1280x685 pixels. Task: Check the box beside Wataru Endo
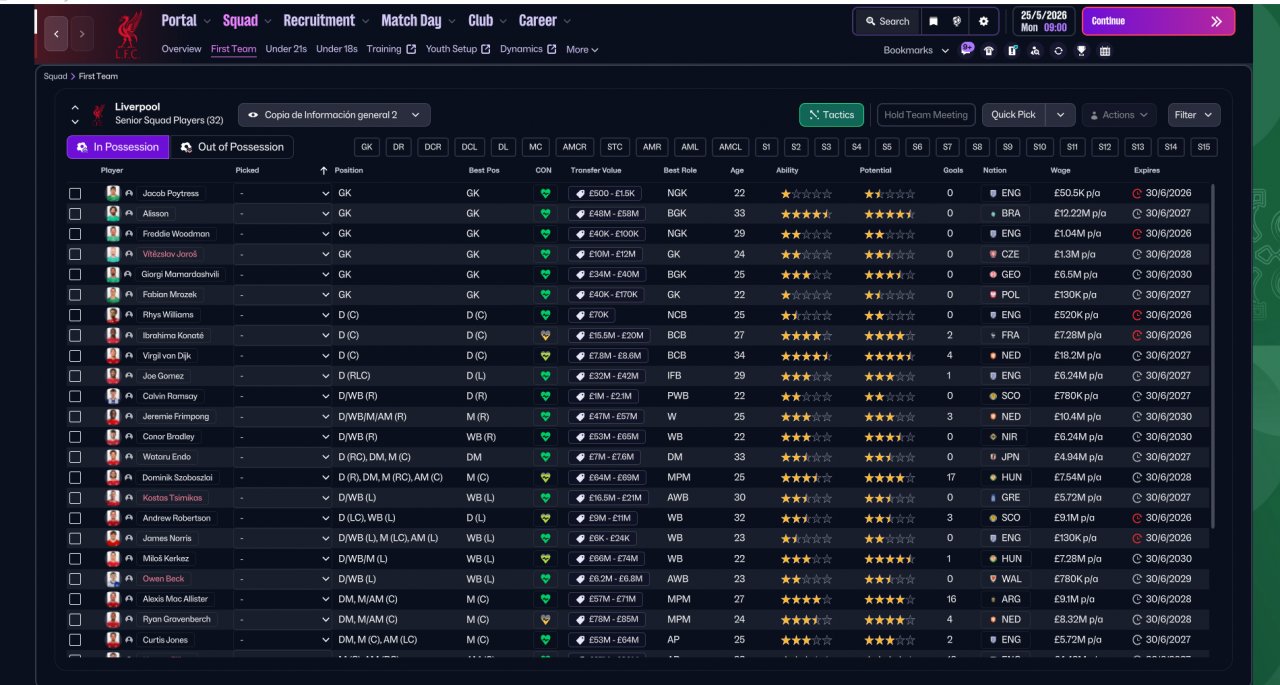(x=75, y=457)
